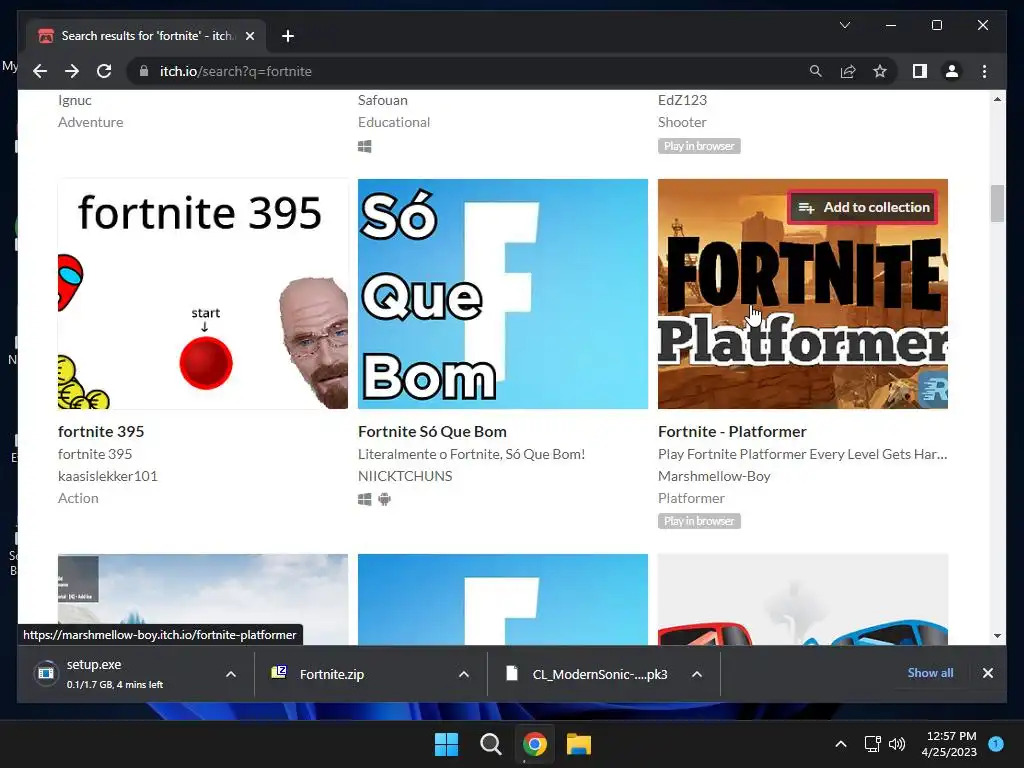The width and height of the screenshot is (1024, 768).
Task: Open the Windows Start menu
Action: click(447, 744)
